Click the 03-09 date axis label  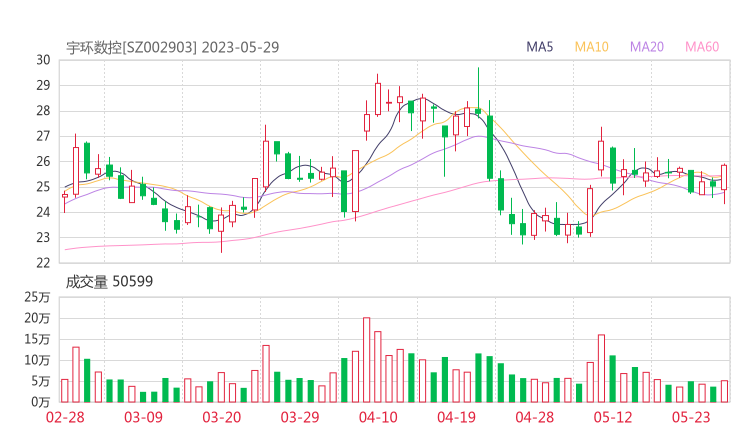click(x=143, y=417)
